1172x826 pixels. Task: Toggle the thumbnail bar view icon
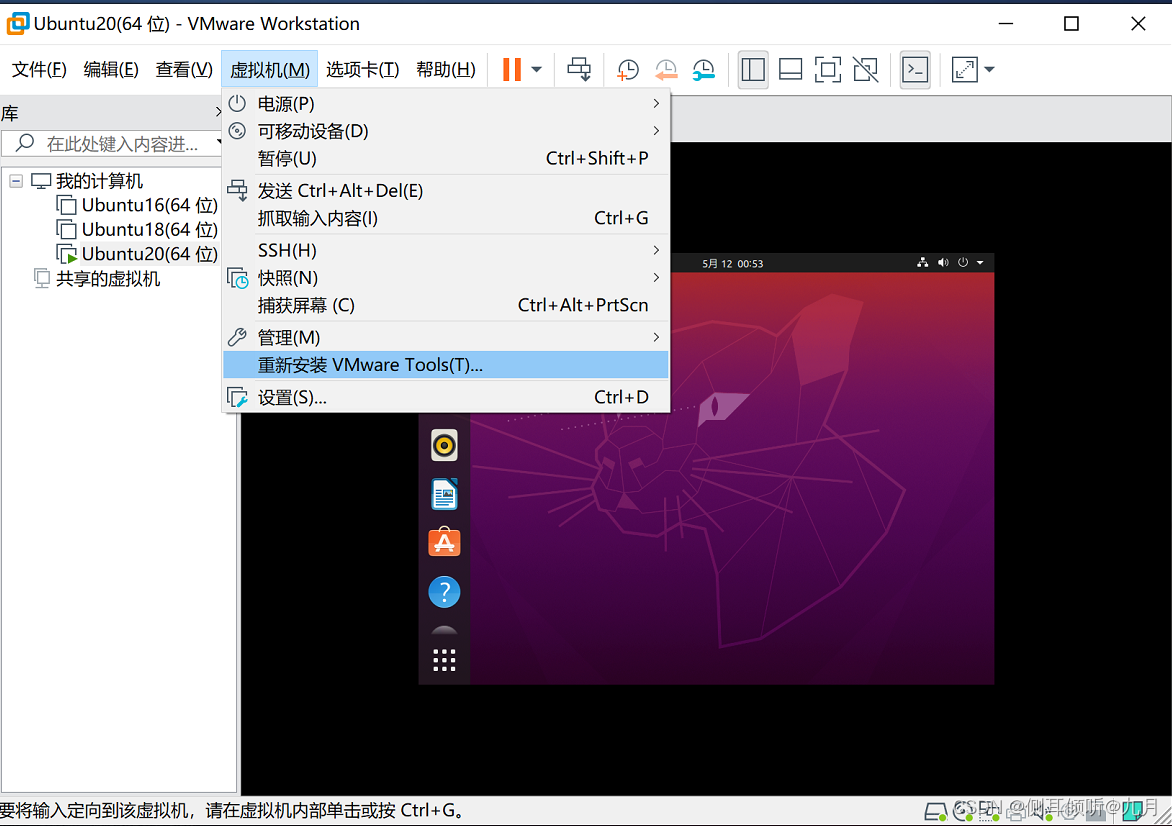[x=790, y=70]
